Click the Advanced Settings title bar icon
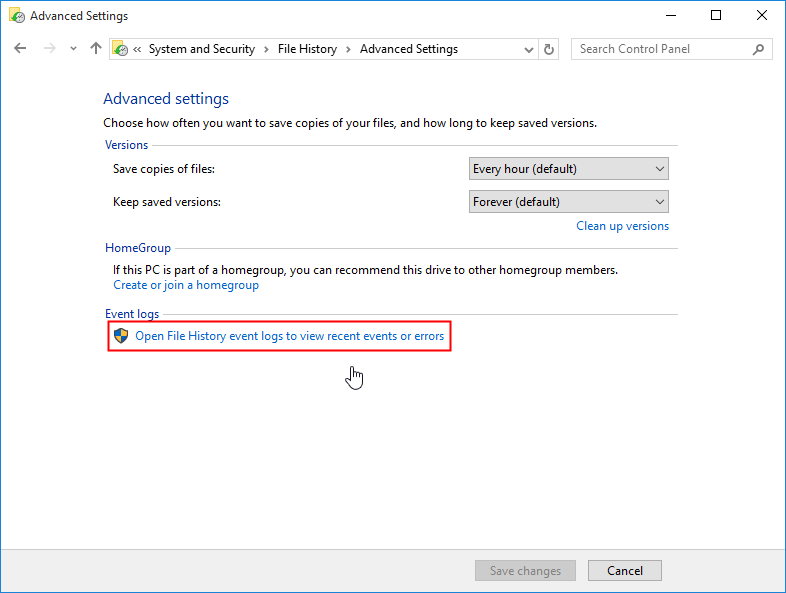 (15, 16)
